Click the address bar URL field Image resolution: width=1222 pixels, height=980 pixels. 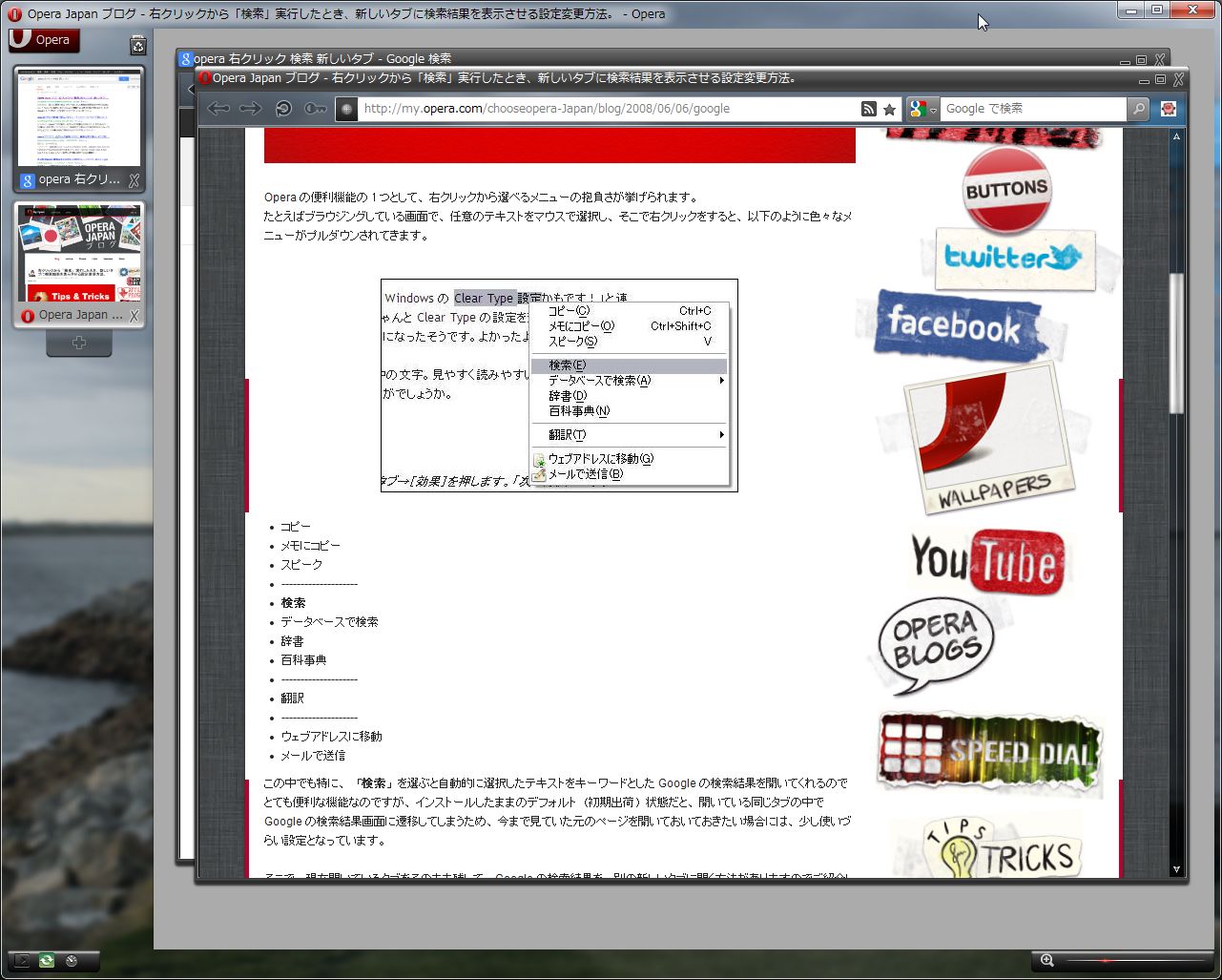[x=608, y=109]
